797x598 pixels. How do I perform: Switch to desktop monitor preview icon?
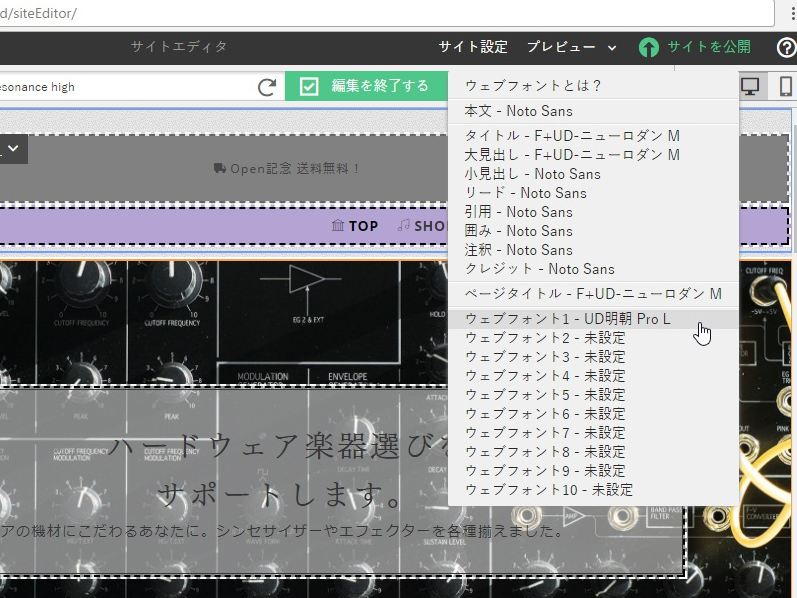(750, 86)
